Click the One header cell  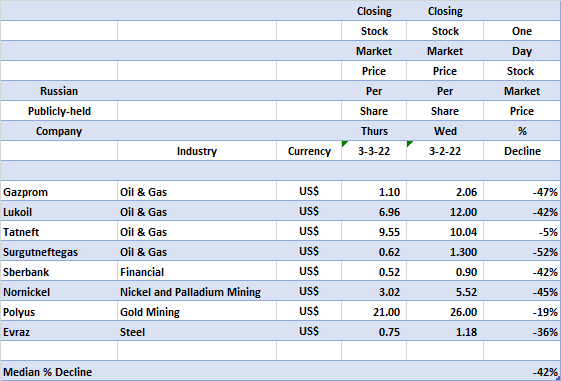pyautogui.click(x=522, y=31)
